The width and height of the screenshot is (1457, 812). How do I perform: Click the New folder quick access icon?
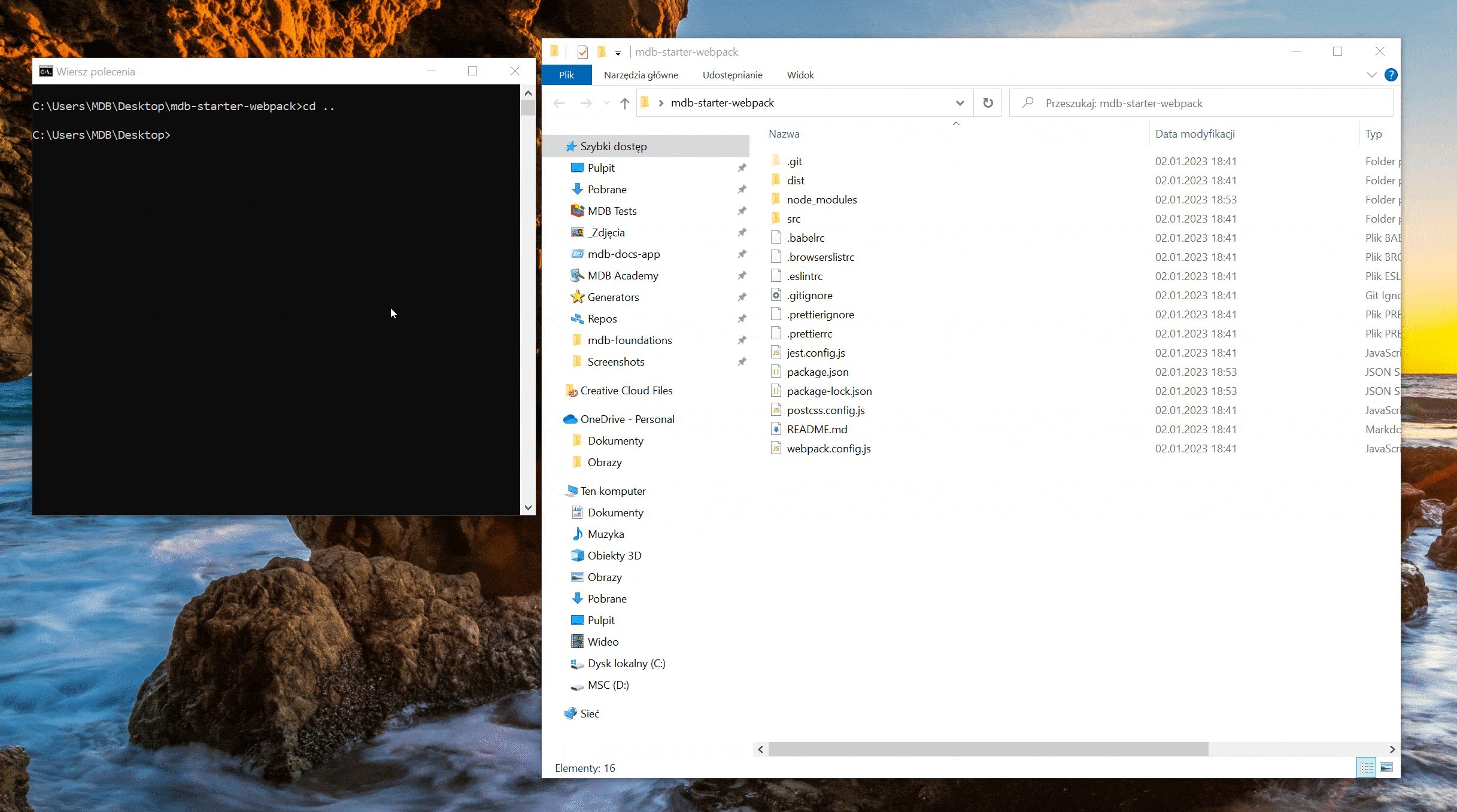click(x=602, y=52)
